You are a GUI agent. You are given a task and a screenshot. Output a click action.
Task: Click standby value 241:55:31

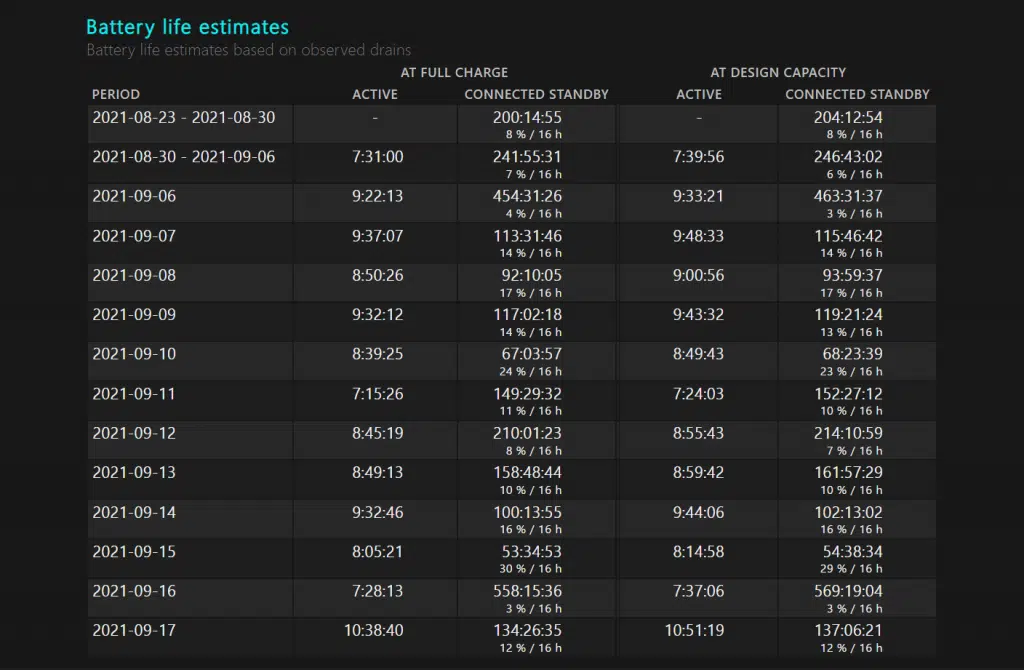(x=527, y=157)
